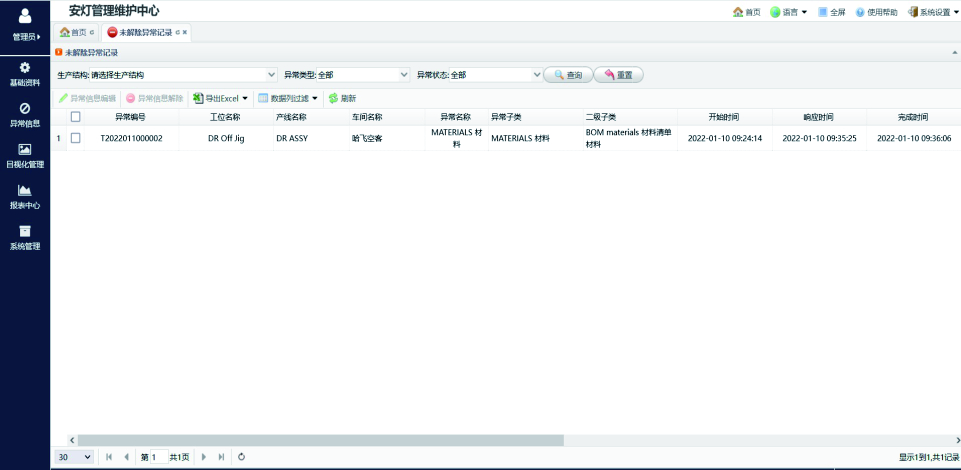Expand the 生产结构 dropdown

pos(272,75)
